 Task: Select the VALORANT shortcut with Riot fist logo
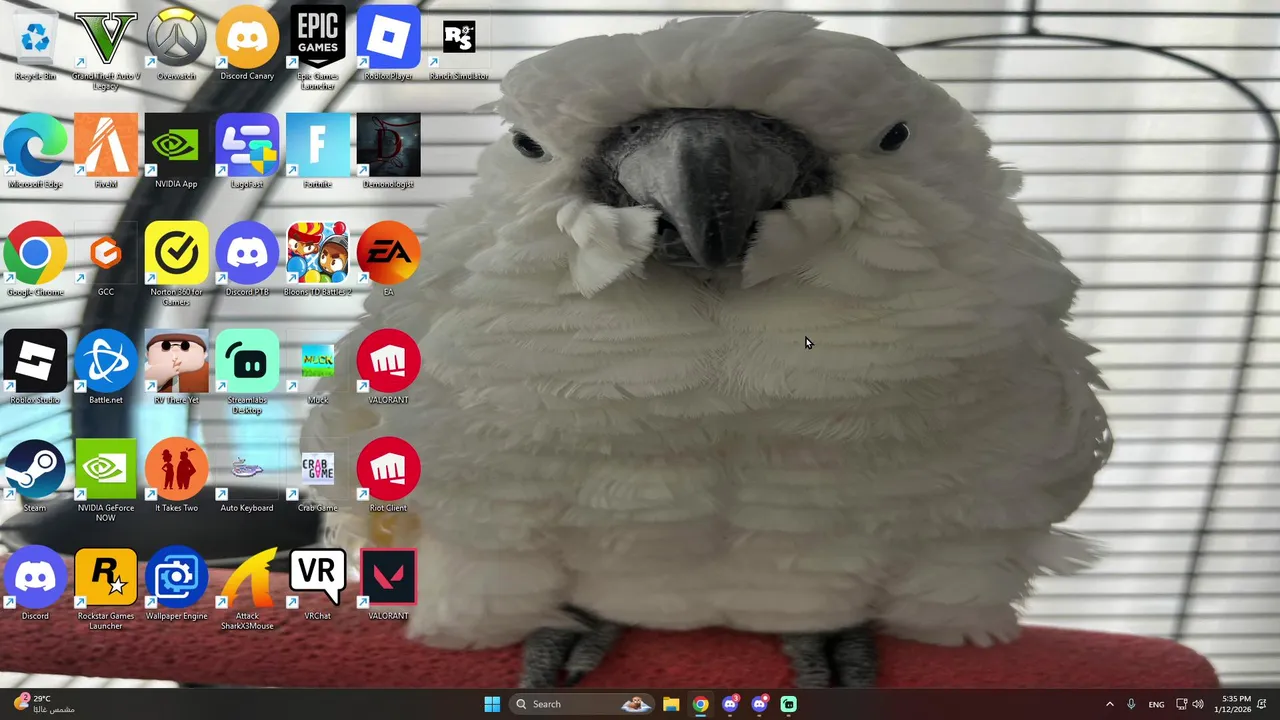(388, 369)
